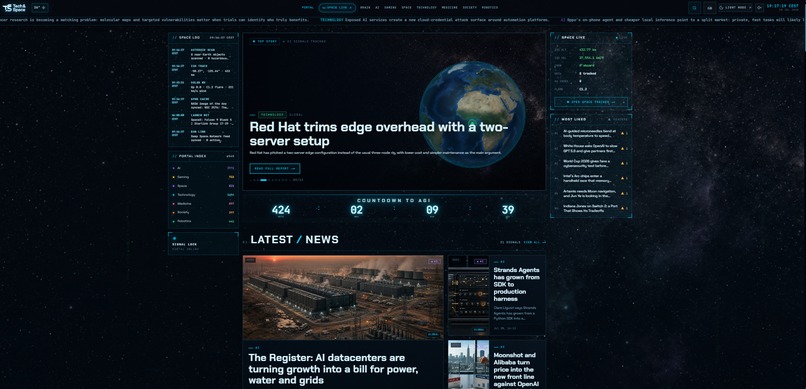
Task: Open the Red Hat top story headline
Action: (x=379, y=134)
